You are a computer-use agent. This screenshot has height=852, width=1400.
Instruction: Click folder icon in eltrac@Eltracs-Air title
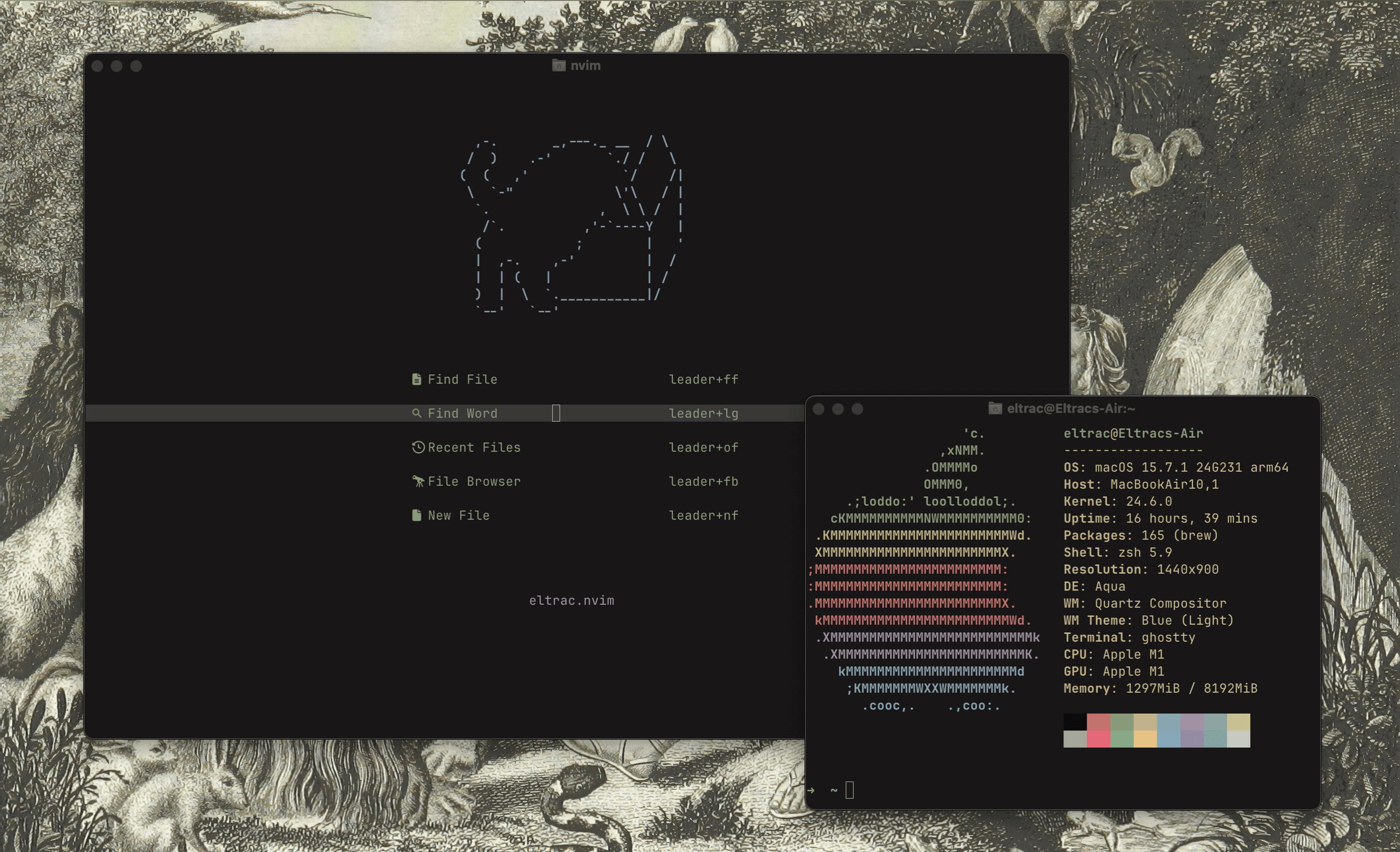[x=995, y=409]
